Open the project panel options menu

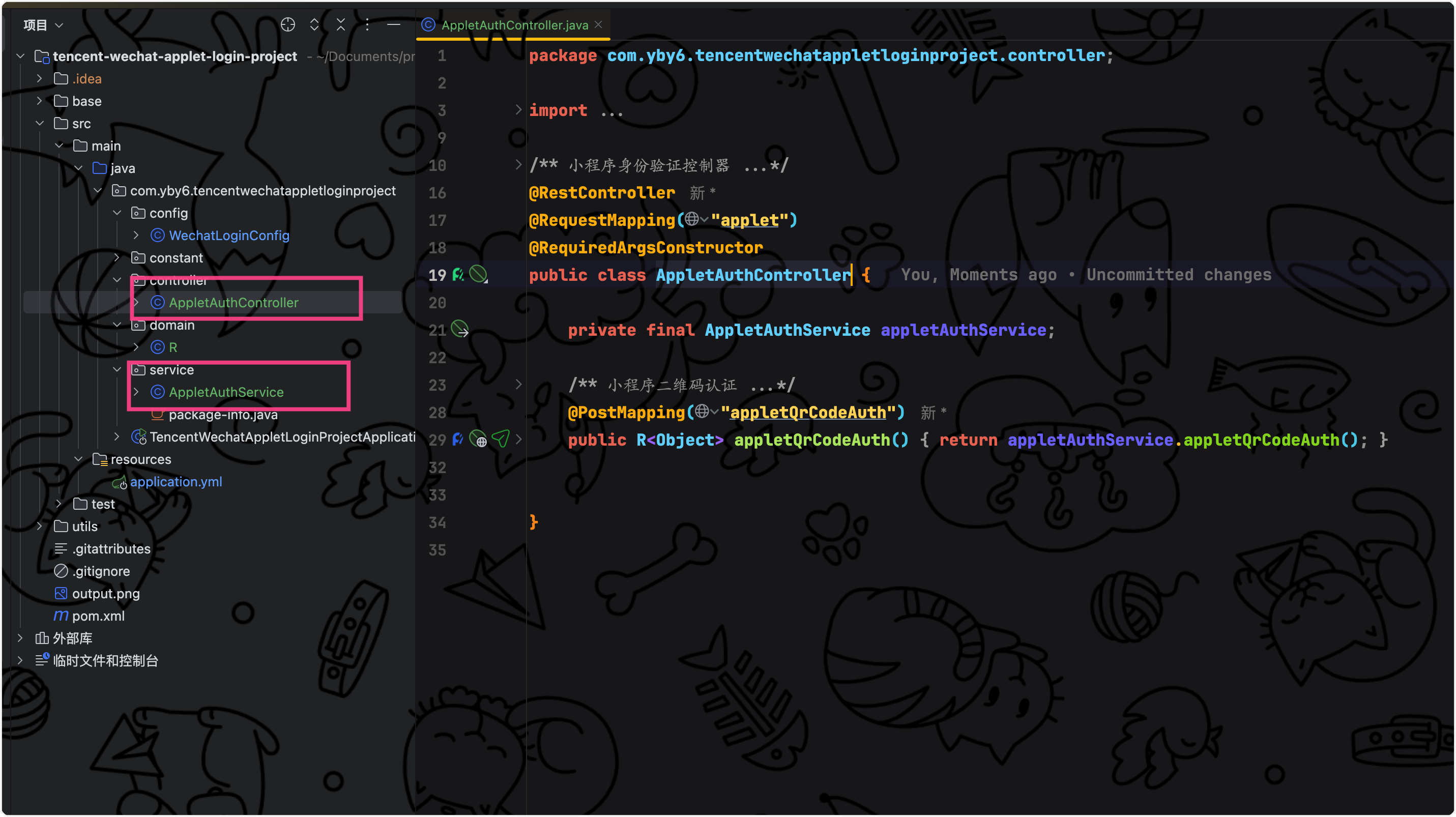tap(367, 25)
